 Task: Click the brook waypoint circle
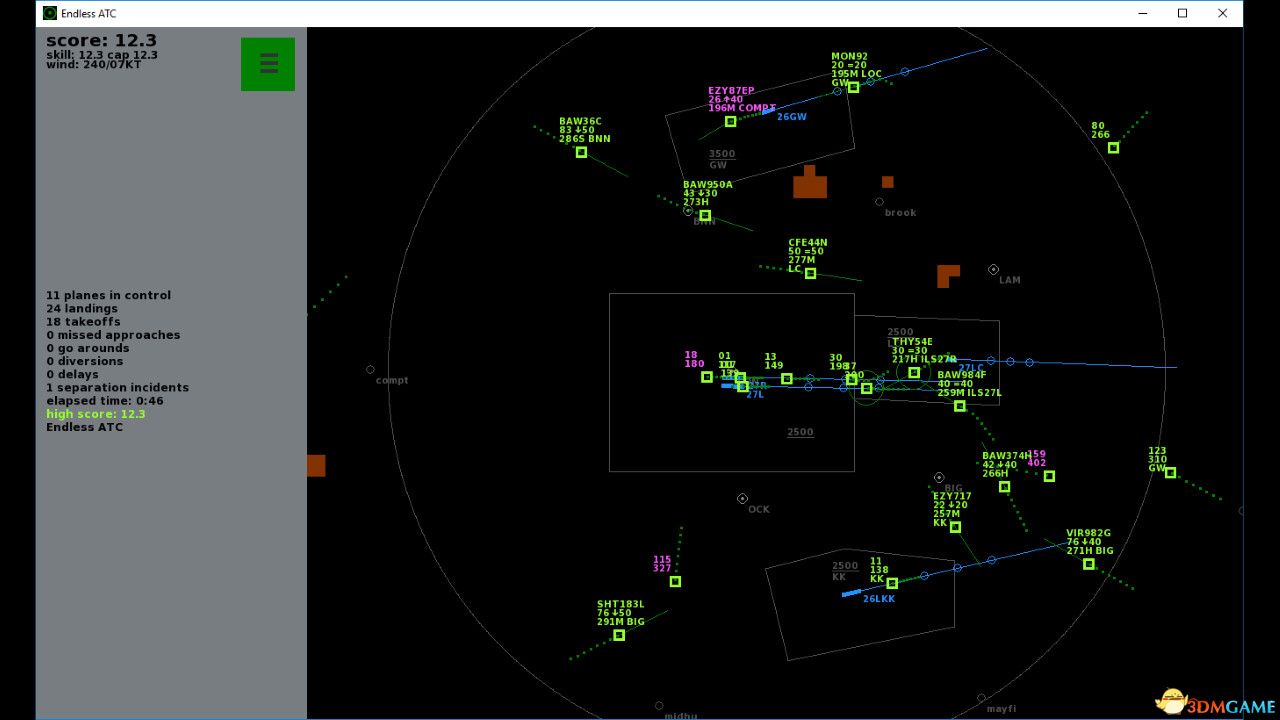pos(879,202)
